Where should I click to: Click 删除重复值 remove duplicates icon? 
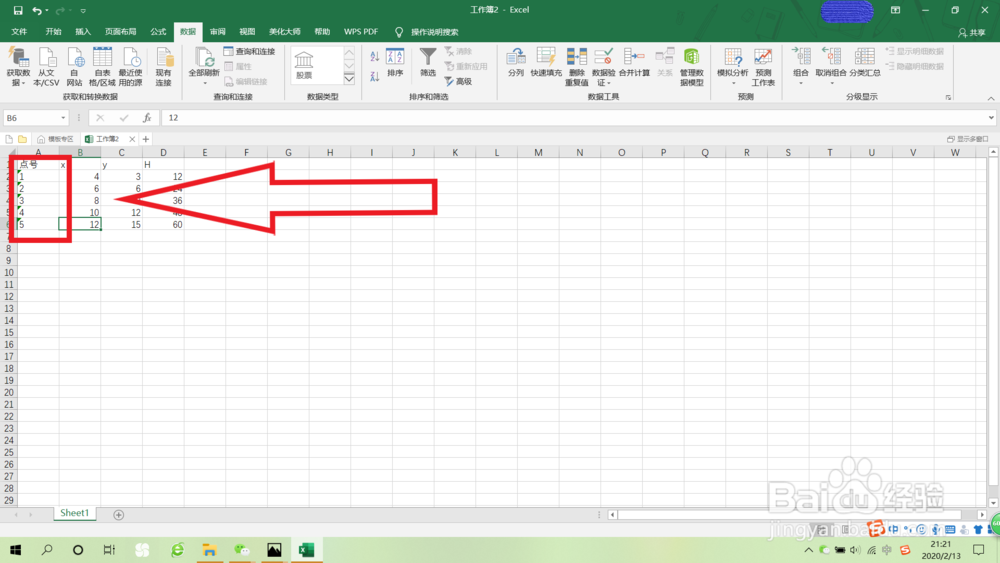pos(577,66)
